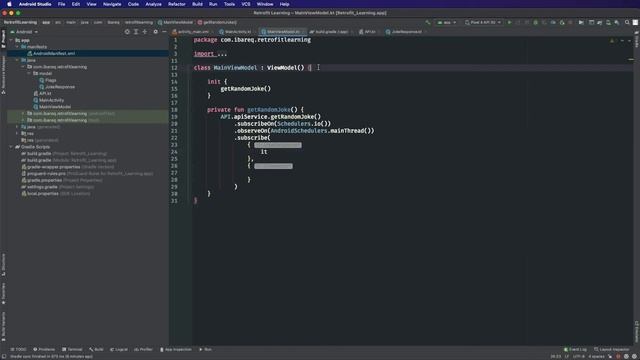The image size is (640, 360).
Task: Click the Search Everywhere magnifier icon
Action: 627,22
